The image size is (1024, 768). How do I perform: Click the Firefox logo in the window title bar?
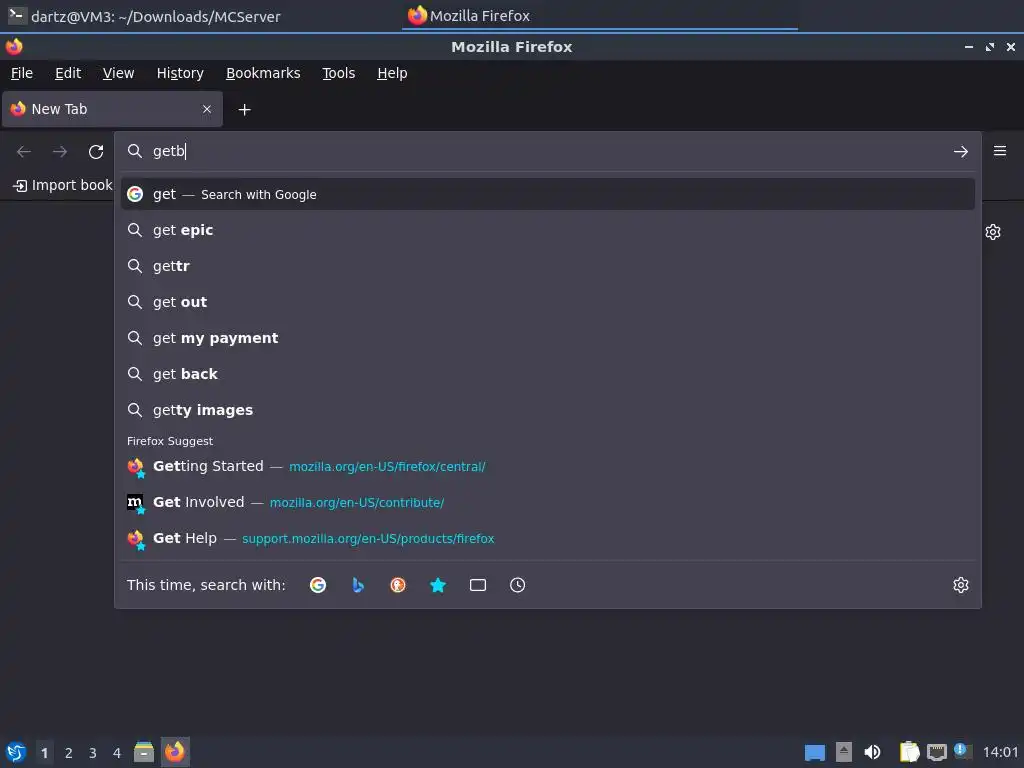pyautogui.click(x=14, y=46)
